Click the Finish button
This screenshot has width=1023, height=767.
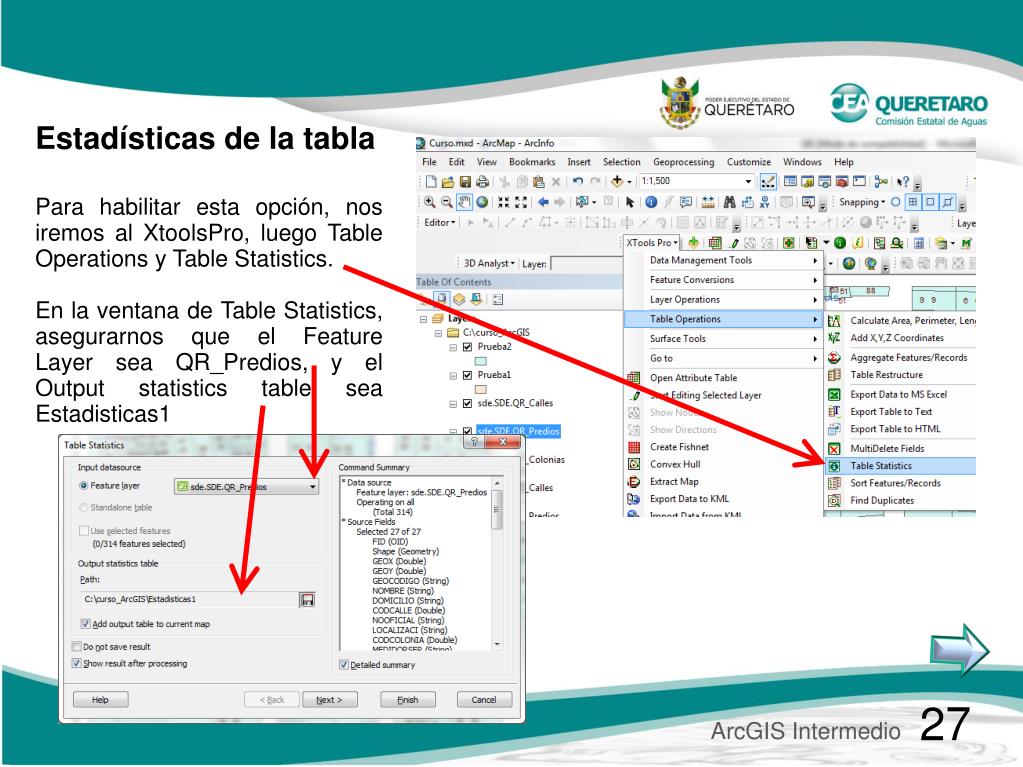click(x=408, y=700)
